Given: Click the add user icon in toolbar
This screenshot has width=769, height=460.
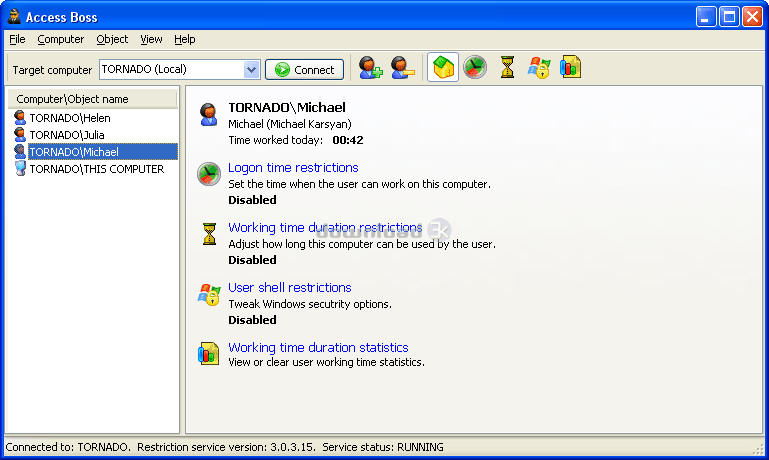Looking at the screenshot, I should 370,68.
